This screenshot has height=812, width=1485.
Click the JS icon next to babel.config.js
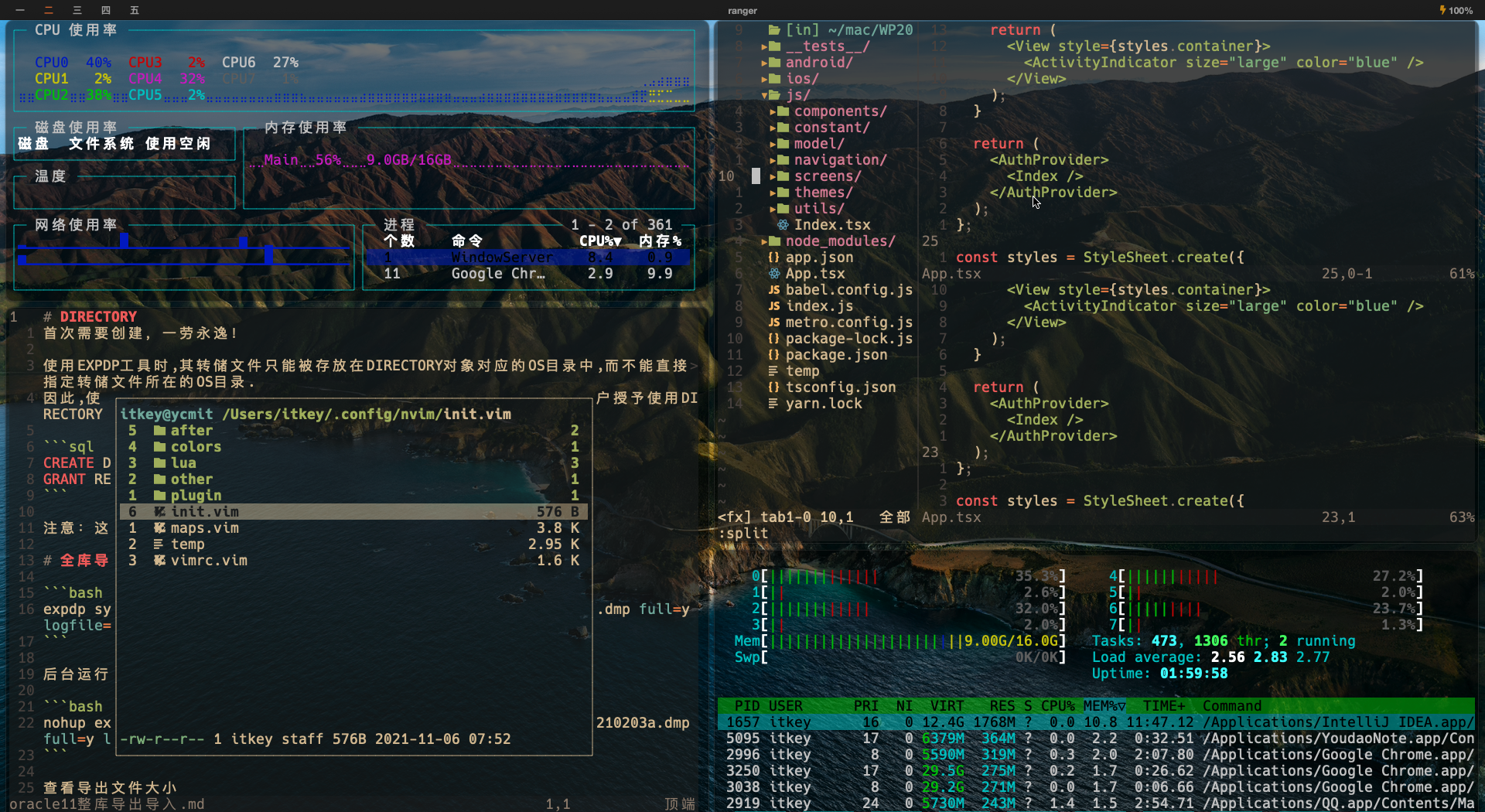tap(773, 290)
